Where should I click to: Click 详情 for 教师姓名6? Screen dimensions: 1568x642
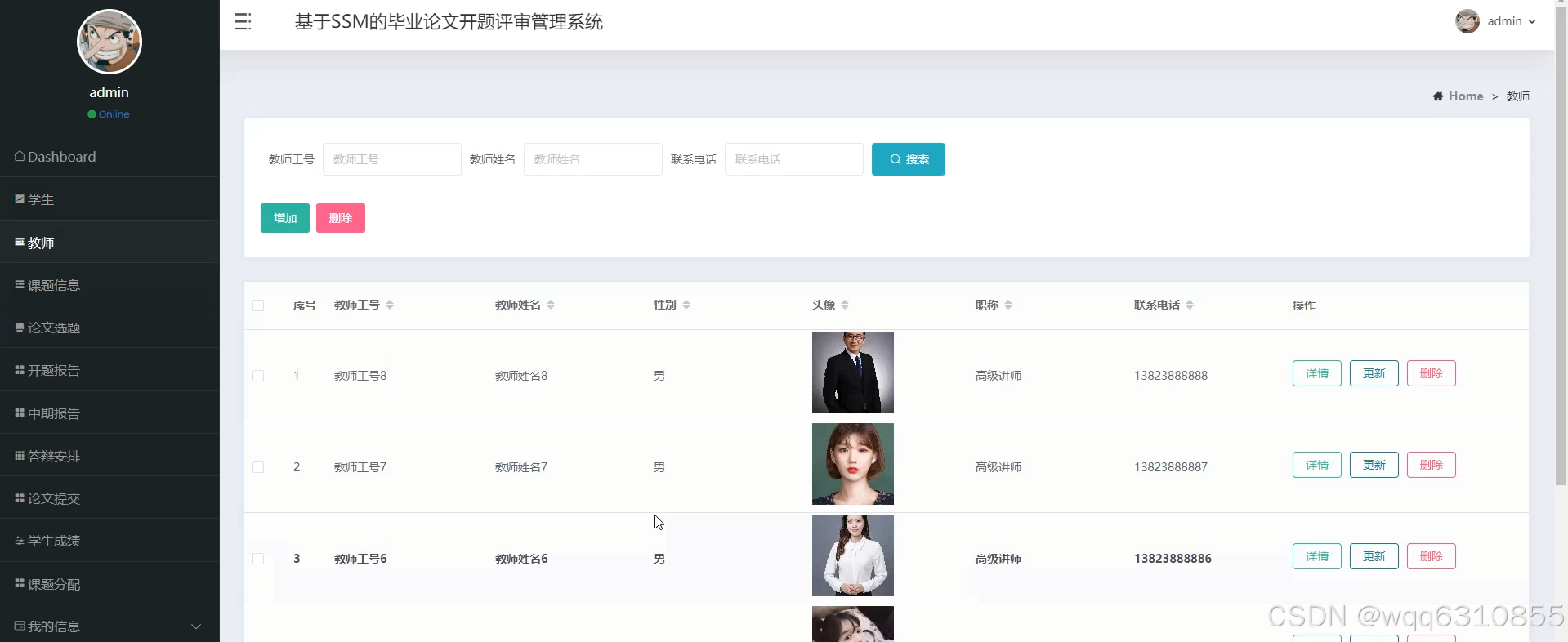point(1317,556)
